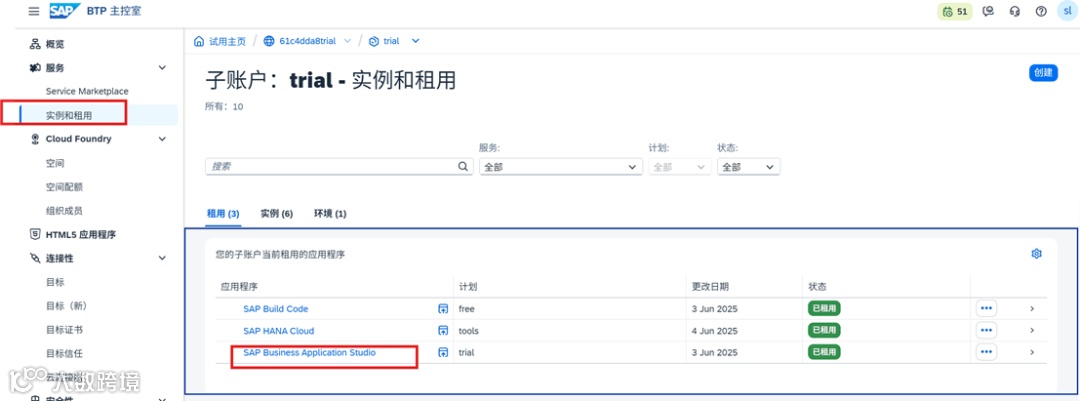Open the more actions button for SAP HANA Cloud
The width and height of the screenshot is (1080, 401).
(986, 331)
